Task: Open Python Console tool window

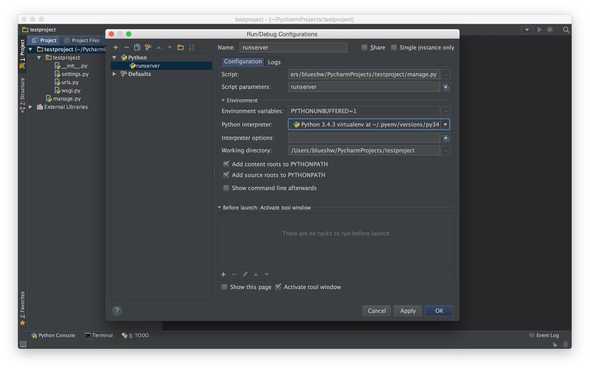Action: [53, 335]
